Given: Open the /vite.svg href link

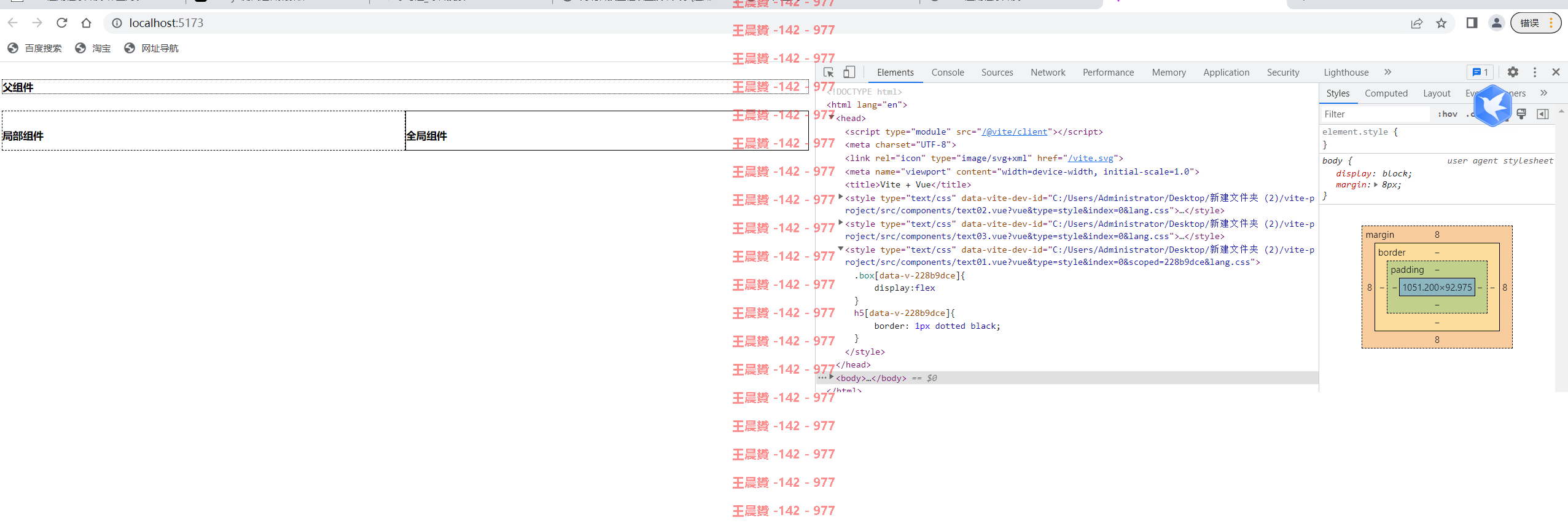Looking at the screenshot, I should coord(1091,158).
